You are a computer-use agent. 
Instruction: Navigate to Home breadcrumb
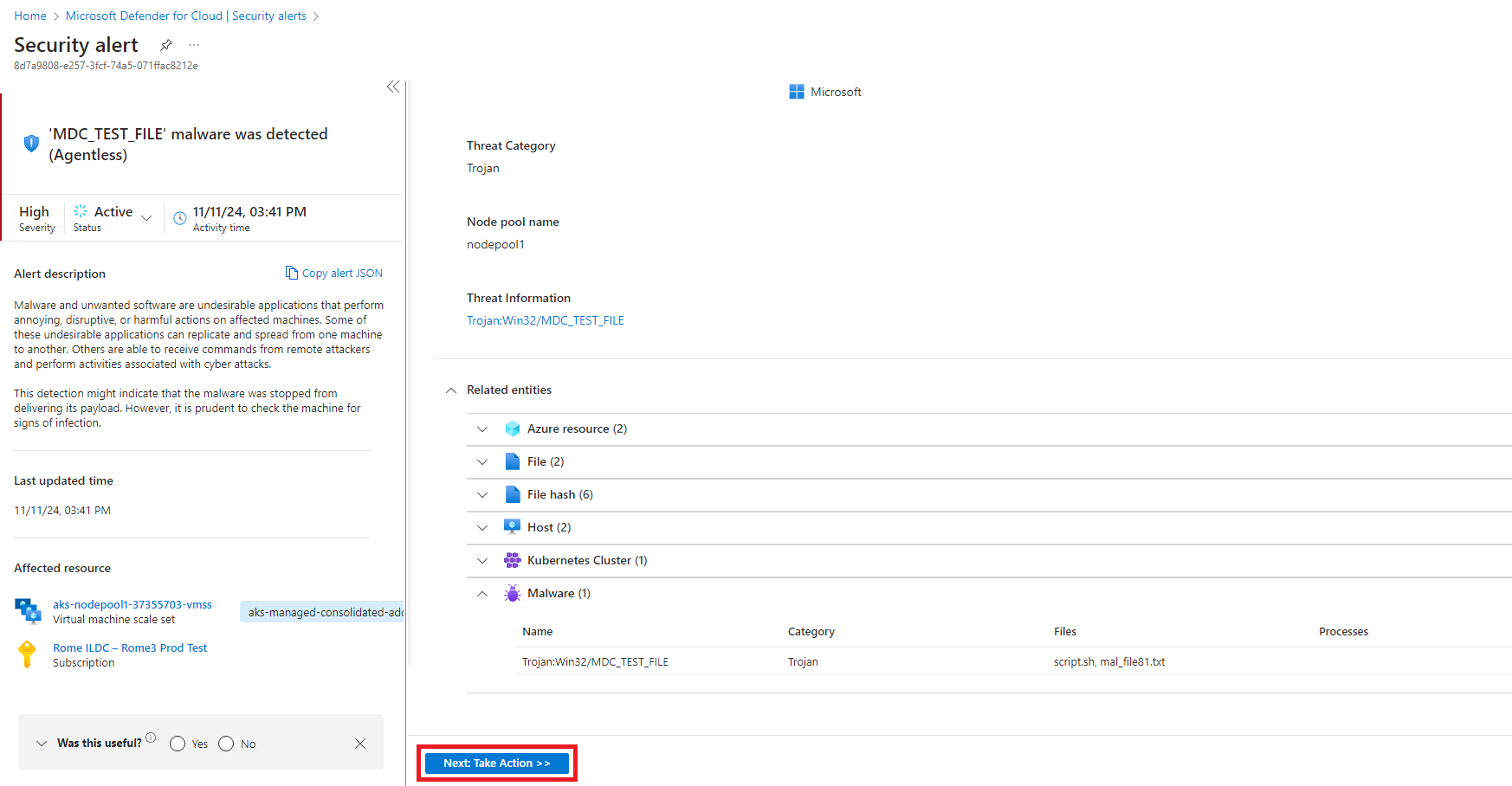(30, 16)
